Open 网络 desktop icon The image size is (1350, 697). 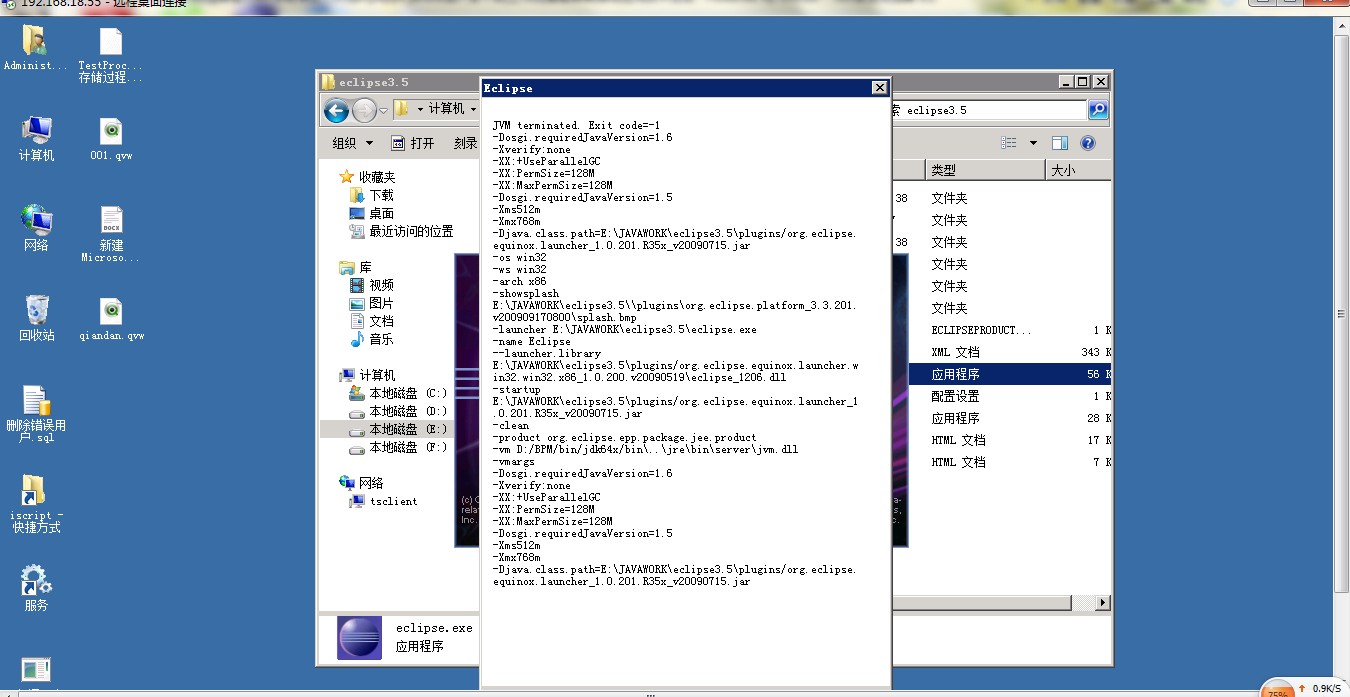(36, 228)
